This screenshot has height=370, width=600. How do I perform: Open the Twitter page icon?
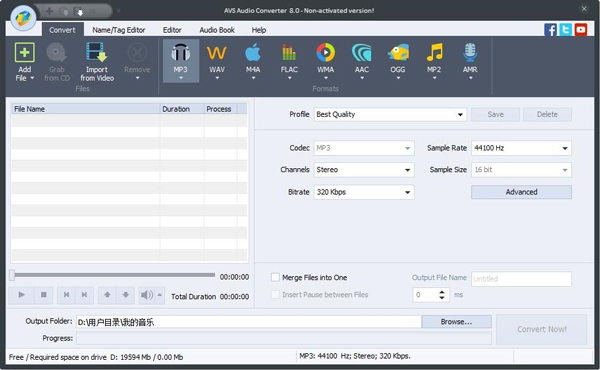coord(566,29)
